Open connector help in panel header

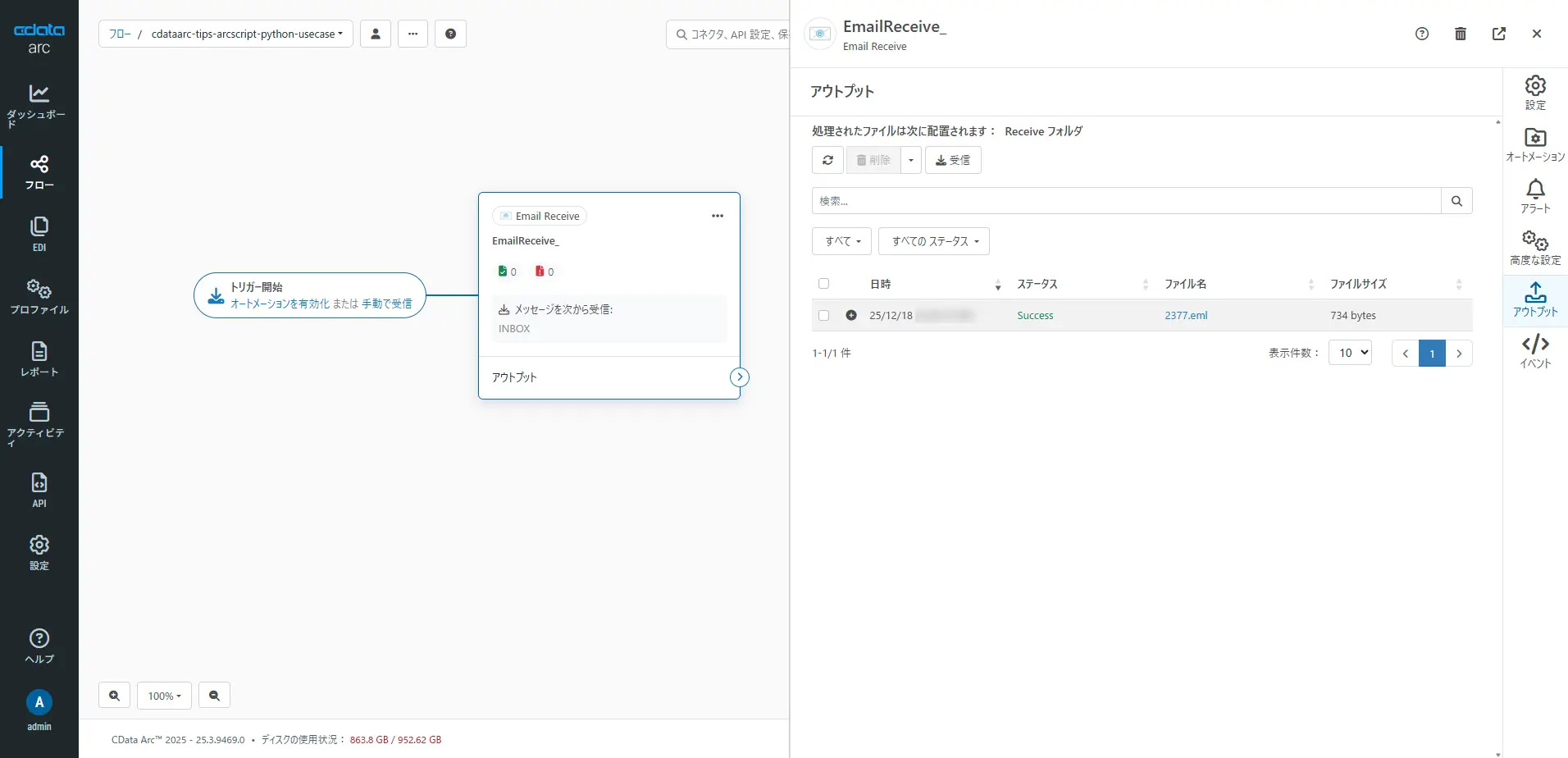point(1422,34)
